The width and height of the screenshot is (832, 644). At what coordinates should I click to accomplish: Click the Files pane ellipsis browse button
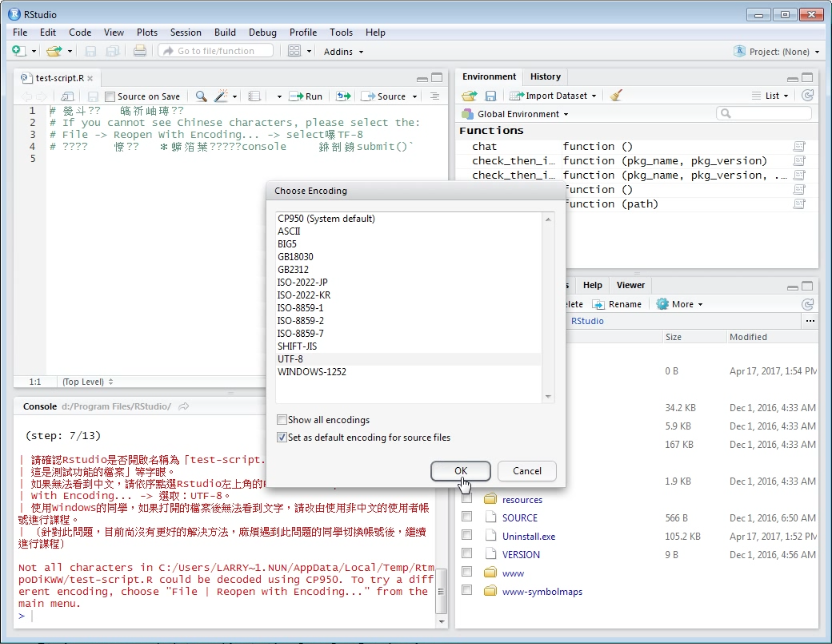810,321
